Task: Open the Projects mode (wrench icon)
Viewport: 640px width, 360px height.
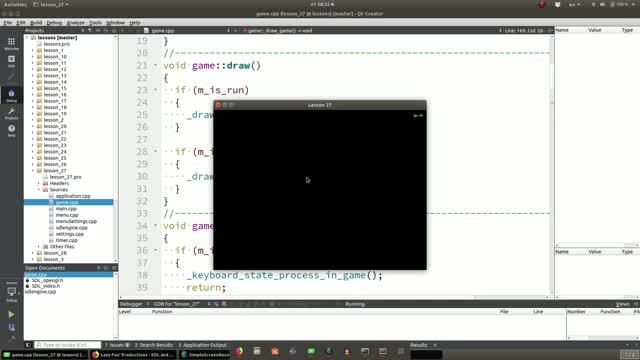Action: tap(11, 113)
